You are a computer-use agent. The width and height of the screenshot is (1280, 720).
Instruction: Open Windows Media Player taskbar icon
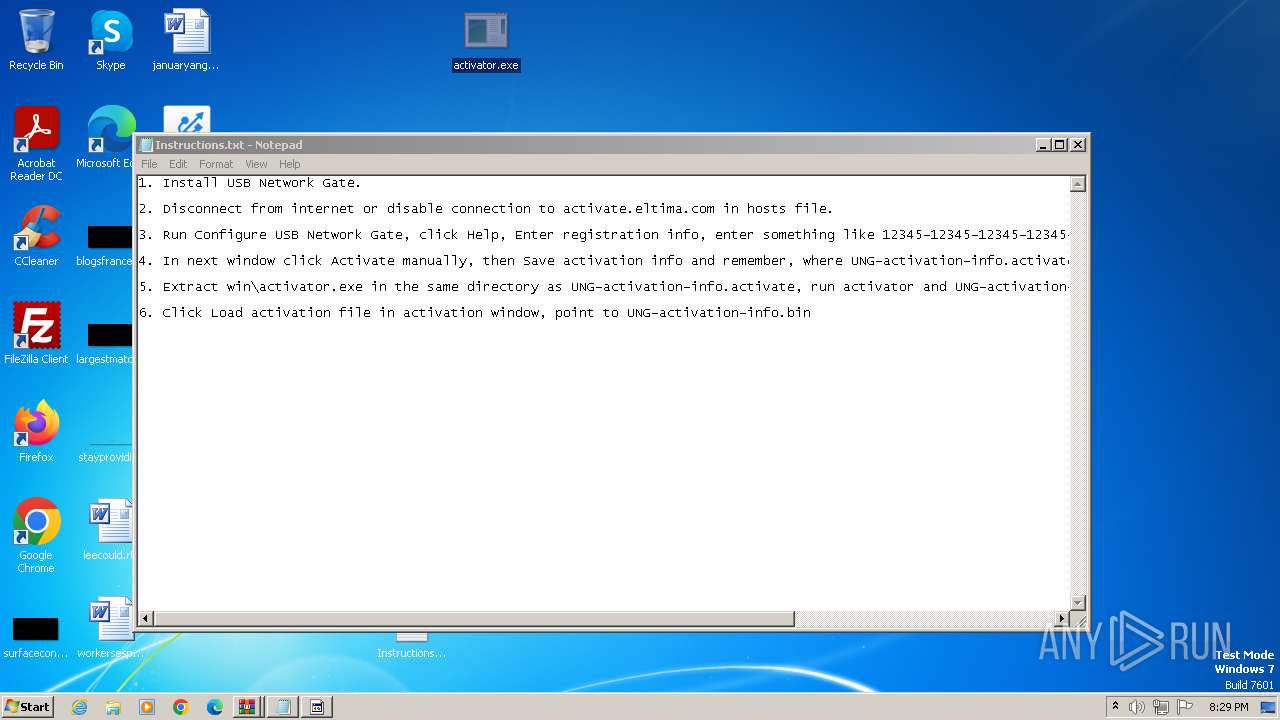tap(147, 707)
